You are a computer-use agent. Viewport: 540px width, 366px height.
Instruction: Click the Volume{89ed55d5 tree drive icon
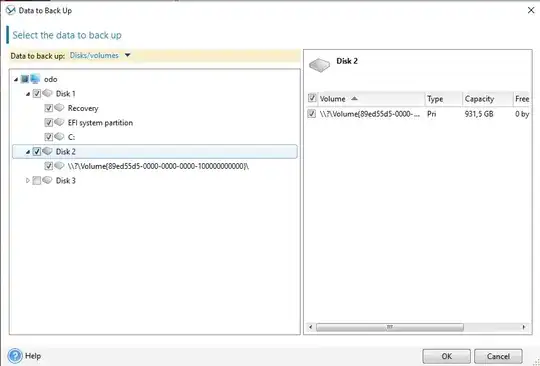59,166
